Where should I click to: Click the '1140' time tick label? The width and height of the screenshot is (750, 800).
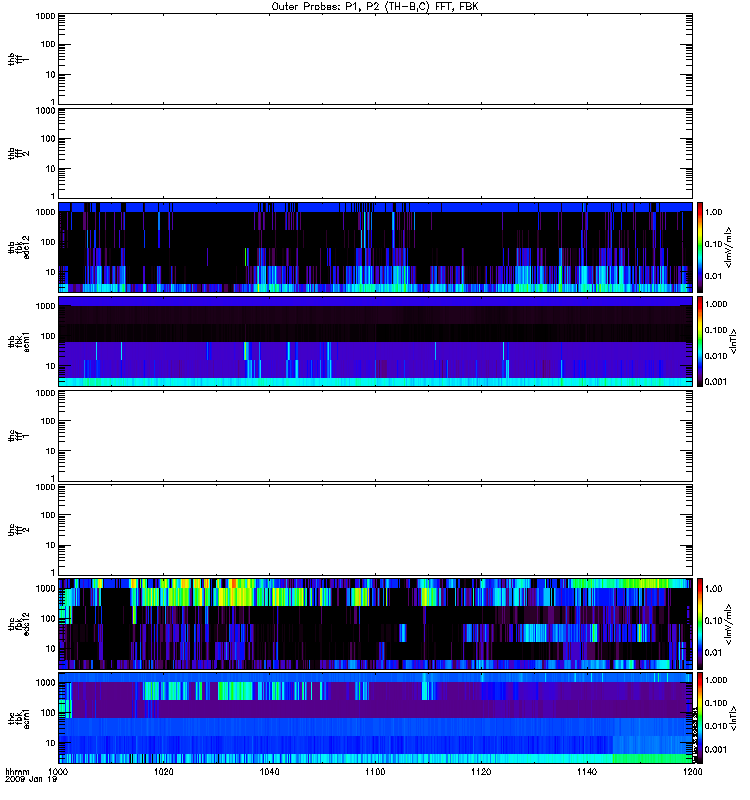tap(587, 772)
